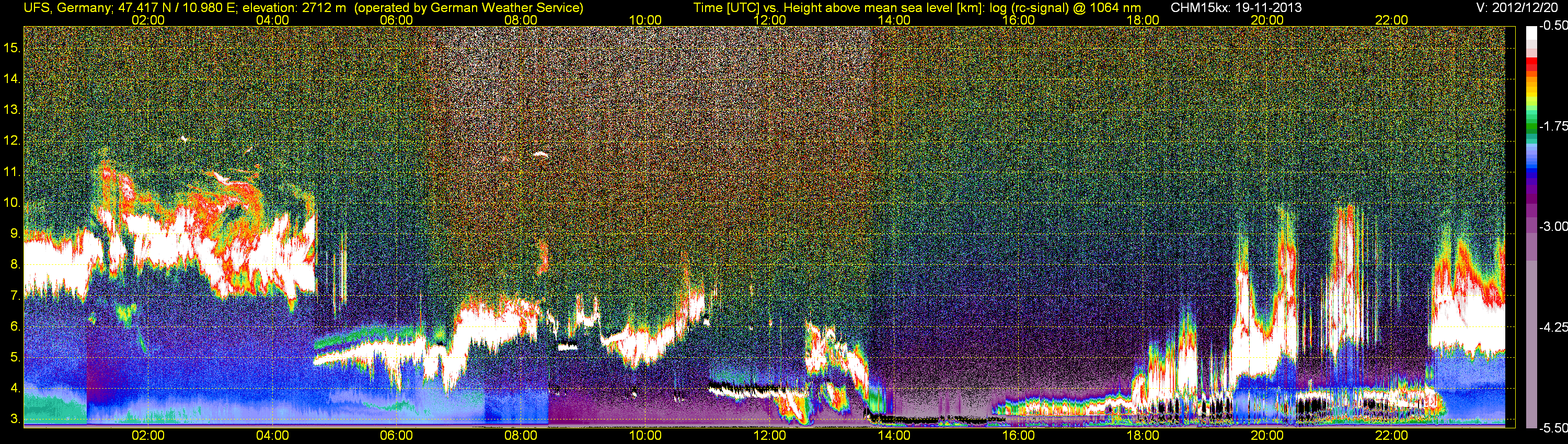Viewport: 1568px width, 444px height.
Task: Click the '14.' height axis label
Action: (12, 78)
